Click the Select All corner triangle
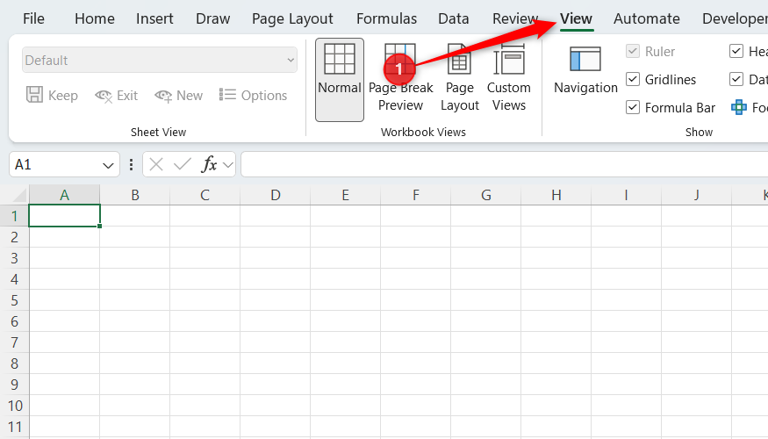This screenshot has width=768, height=439. tap(19, 195)
